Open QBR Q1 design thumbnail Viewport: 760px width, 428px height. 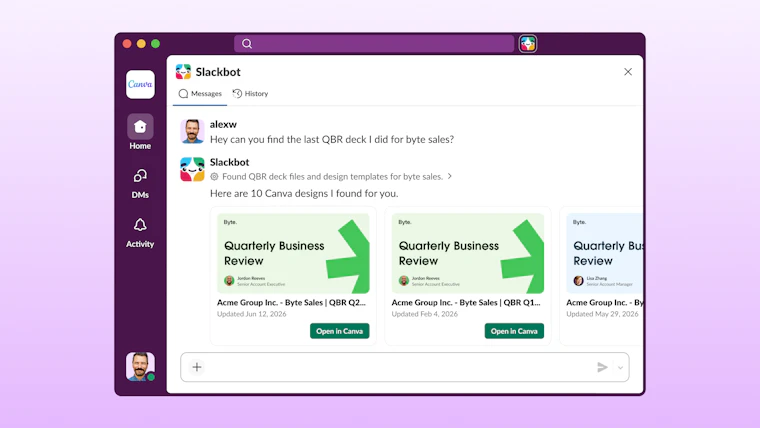[468, 253]
